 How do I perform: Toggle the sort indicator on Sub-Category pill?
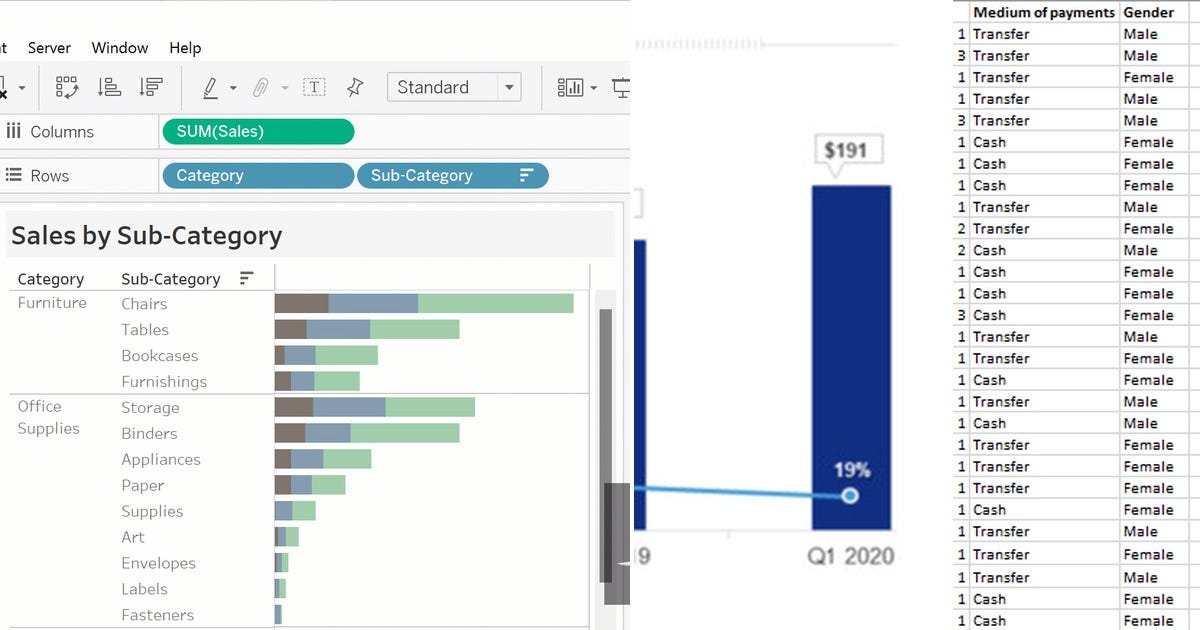pyautogui.click(x=527, y=175)
